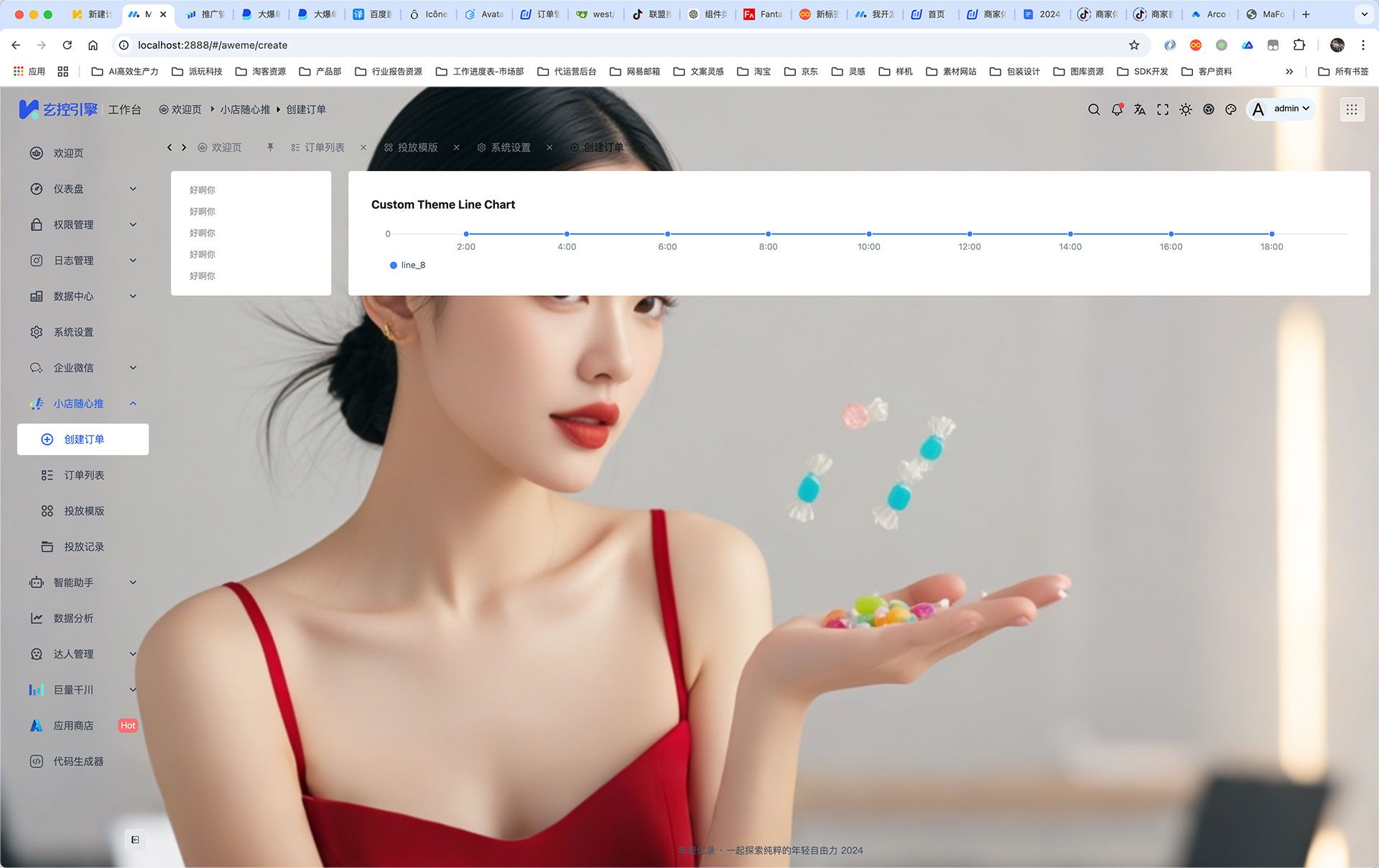The width and height of the screenshot is (1379, 868).
Task: Open notifications via the bell icon
Action: pos(1117,109)
